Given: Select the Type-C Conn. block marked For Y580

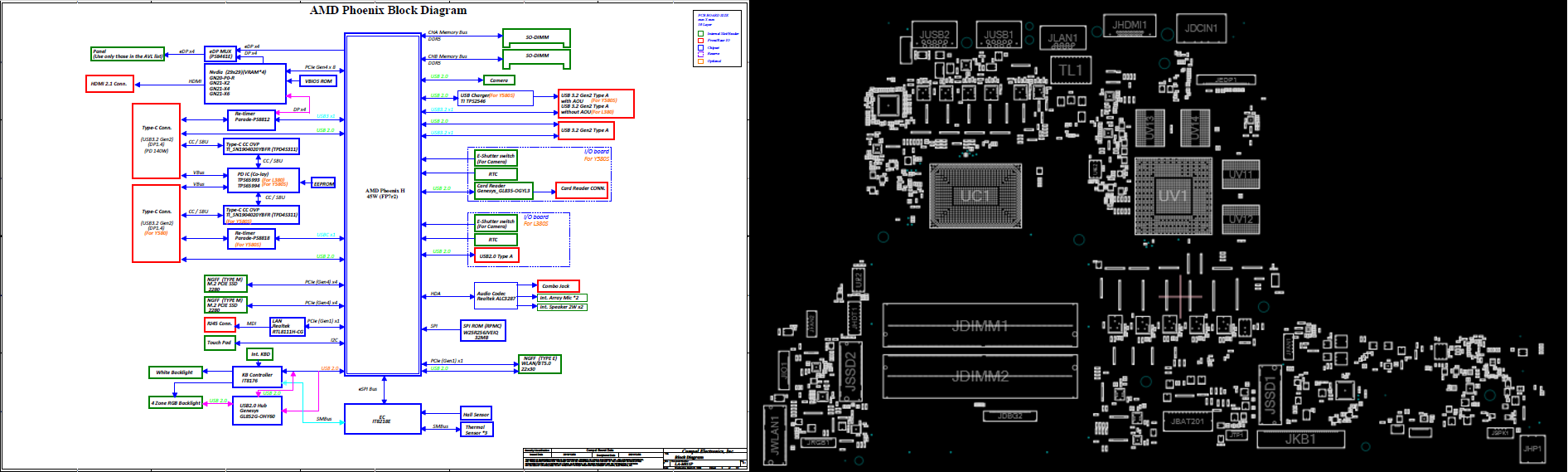Looking at the screenshot, I should coord(157,224).
